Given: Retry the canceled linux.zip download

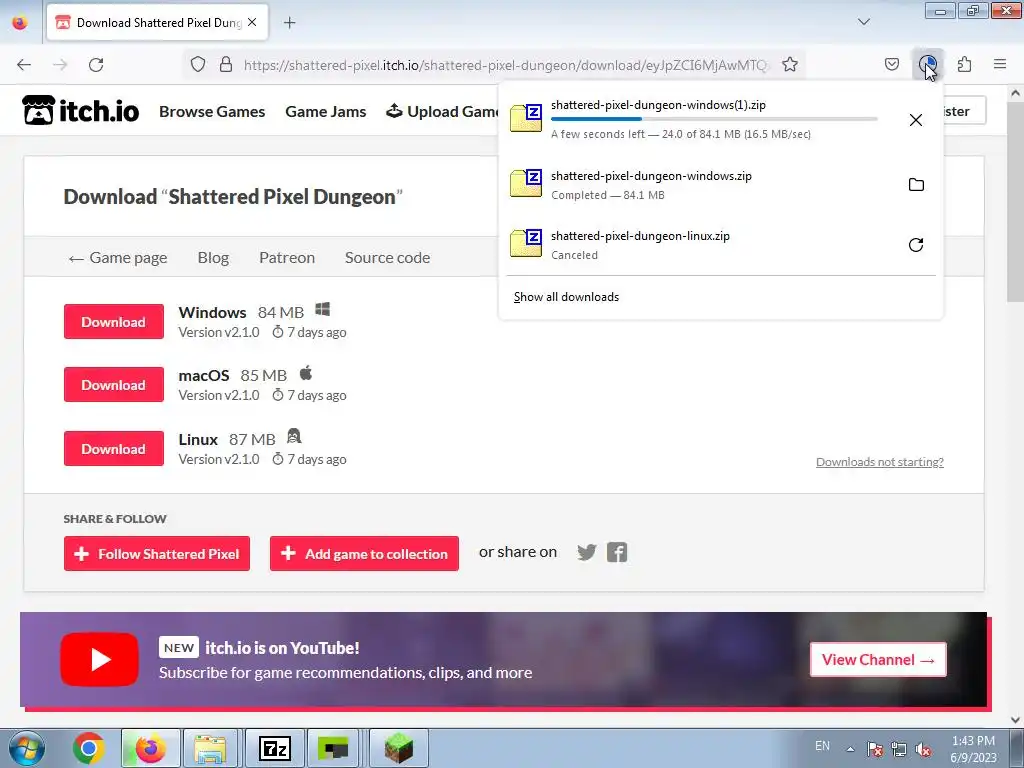Looking at the screenshot, I should pos(916,245).
